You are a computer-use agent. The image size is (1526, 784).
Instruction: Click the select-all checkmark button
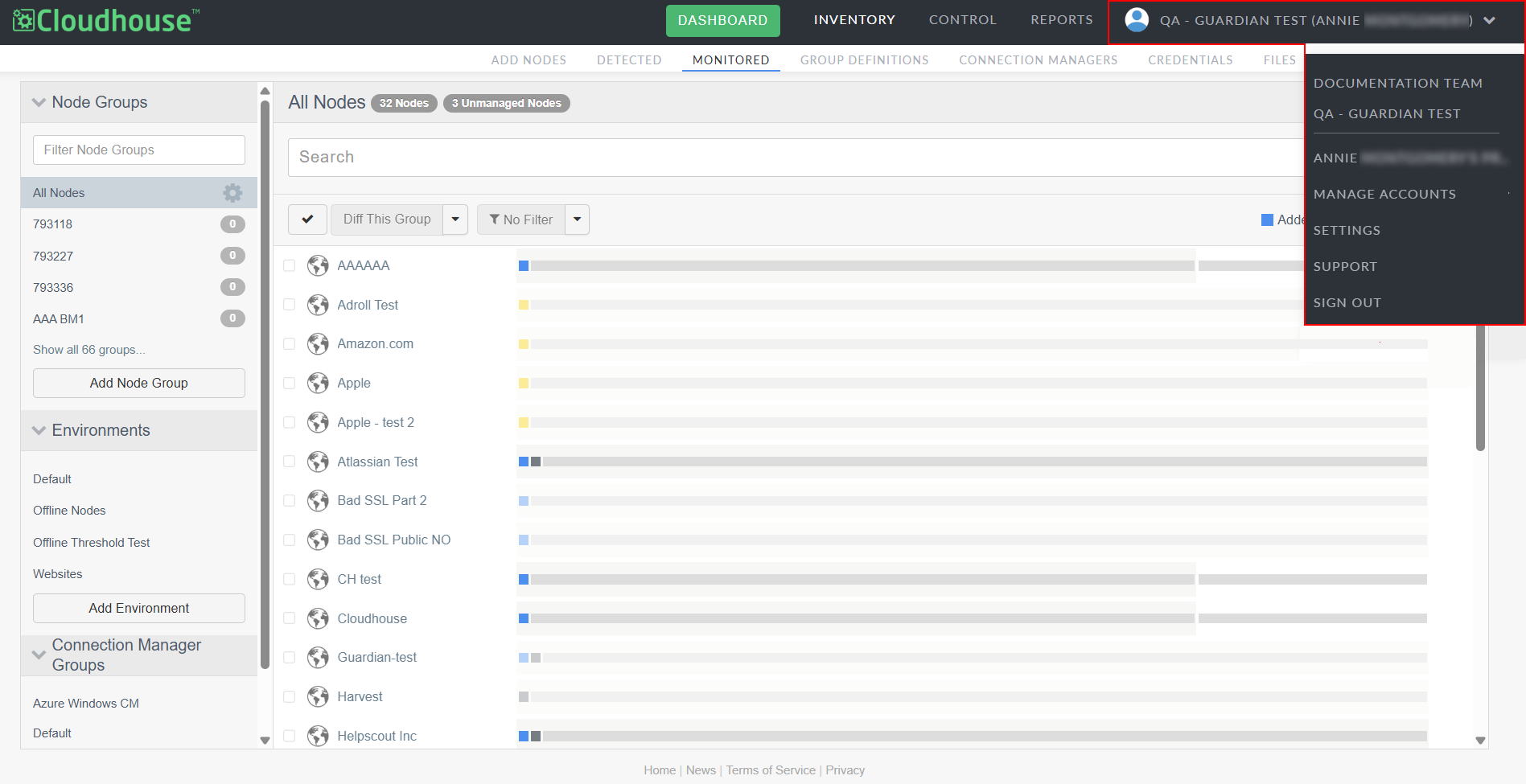(x=307, y=220)
